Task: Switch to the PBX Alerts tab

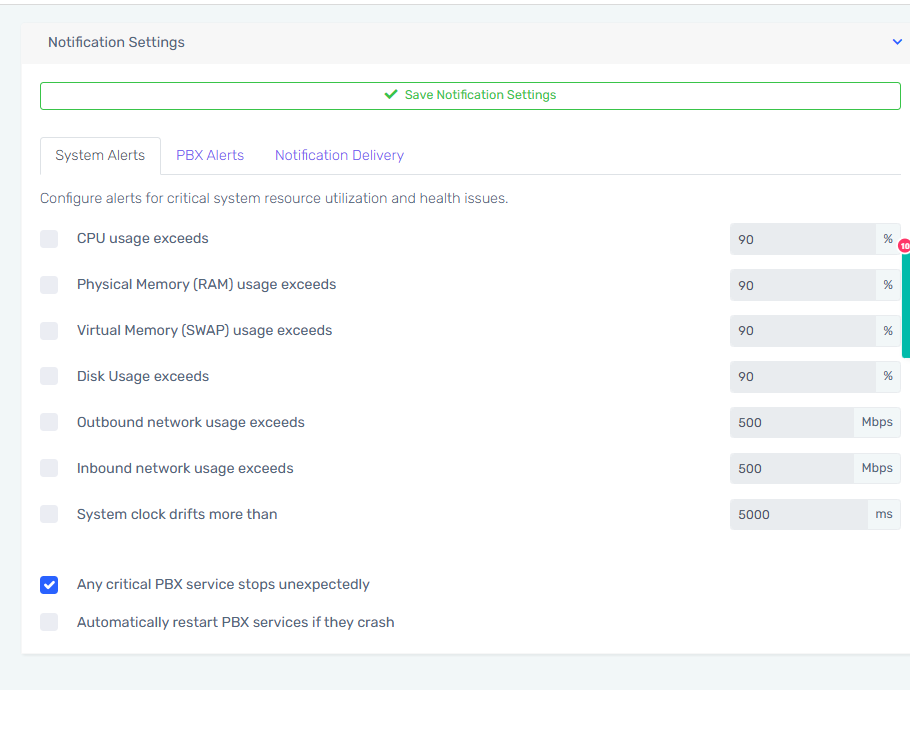Action: 210,155
